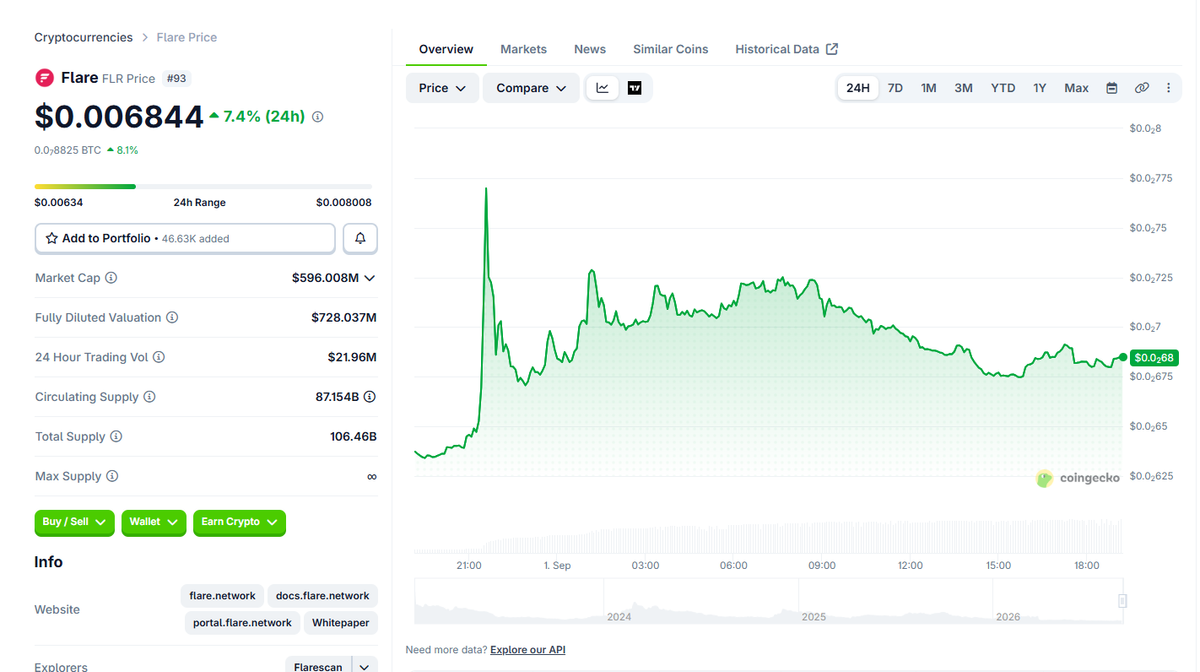The height and width of the screenshot is (672, 1200).
Task: Expand Market Cap value chevron
Action: click(x=370, y=278)
